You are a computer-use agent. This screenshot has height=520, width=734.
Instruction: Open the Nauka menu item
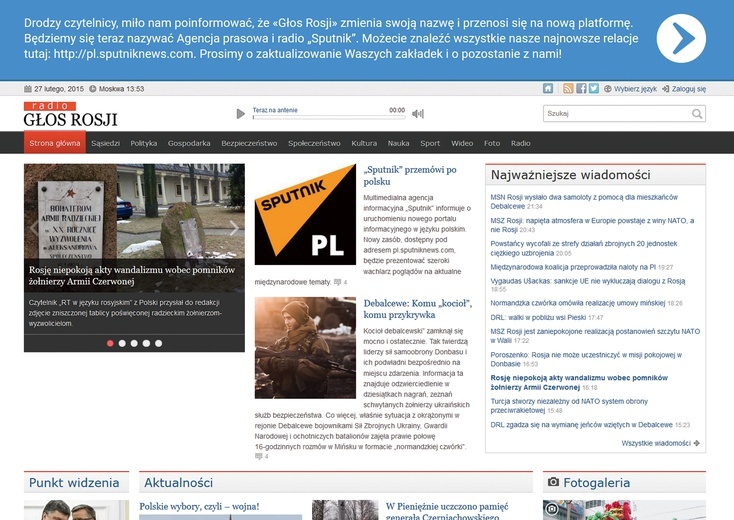pyautogui.click(x=398, y=143)
